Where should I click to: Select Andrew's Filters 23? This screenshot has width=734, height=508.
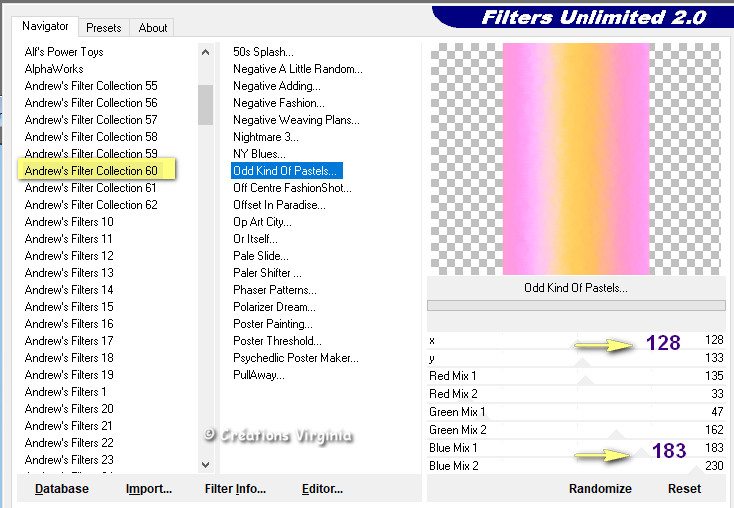[69, 460]
